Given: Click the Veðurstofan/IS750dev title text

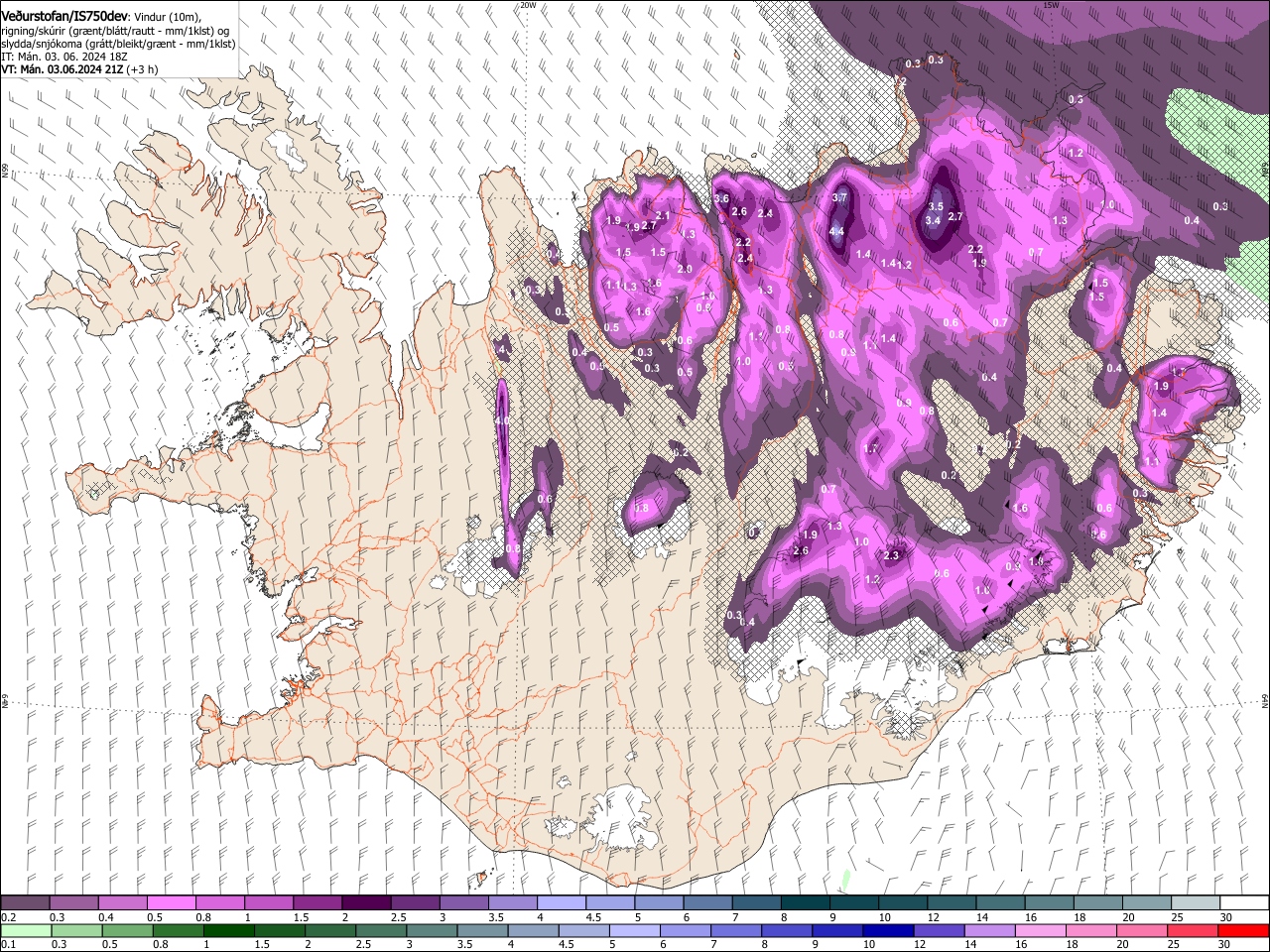Looking at the screenshot, I should click(64, 17).
